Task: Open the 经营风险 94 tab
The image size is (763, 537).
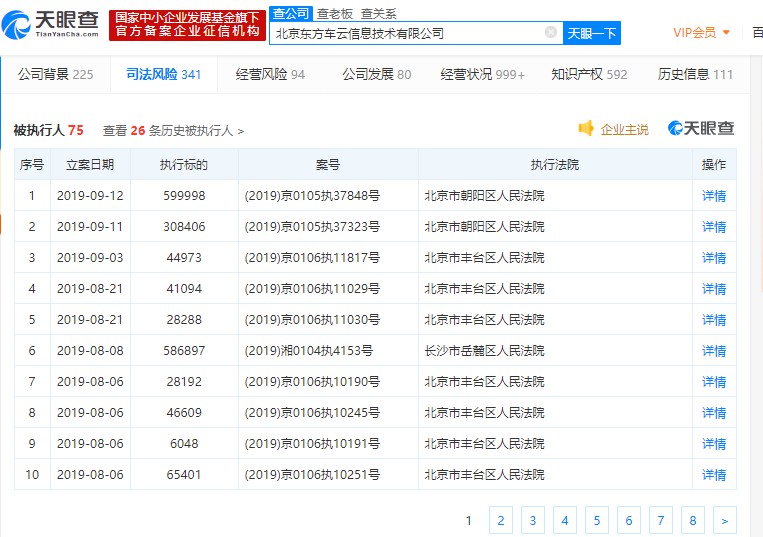Action: tap(270, 74)
